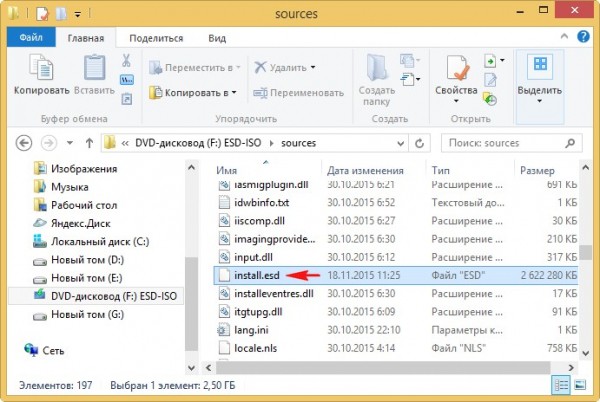Click the Выделить (Select) icon
The image size is (600, 402).
click(540, 65)
